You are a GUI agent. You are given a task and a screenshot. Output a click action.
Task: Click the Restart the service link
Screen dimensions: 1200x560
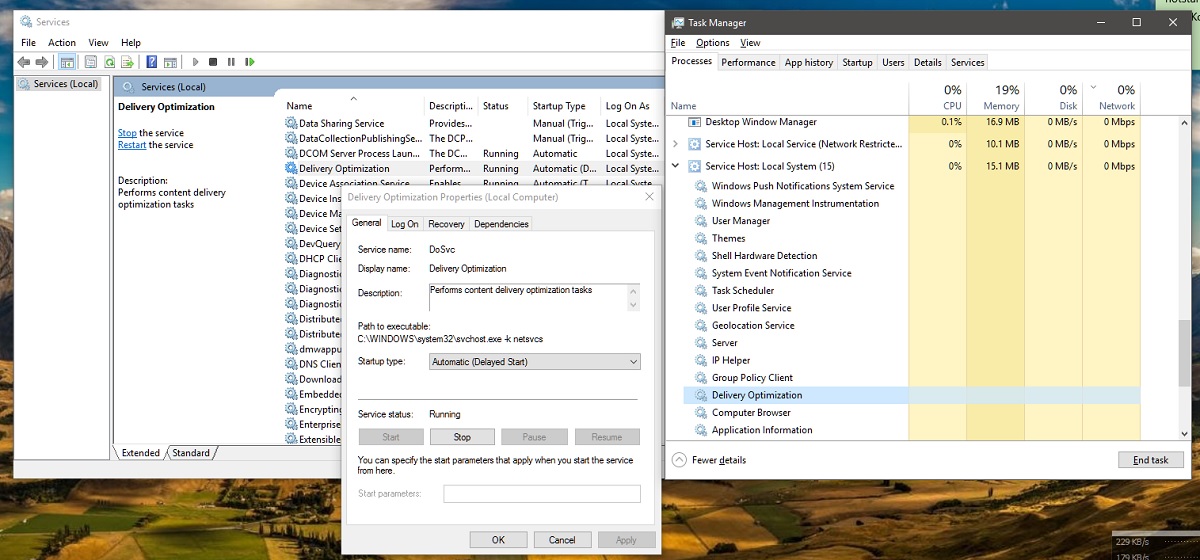[x=132, y=145]
